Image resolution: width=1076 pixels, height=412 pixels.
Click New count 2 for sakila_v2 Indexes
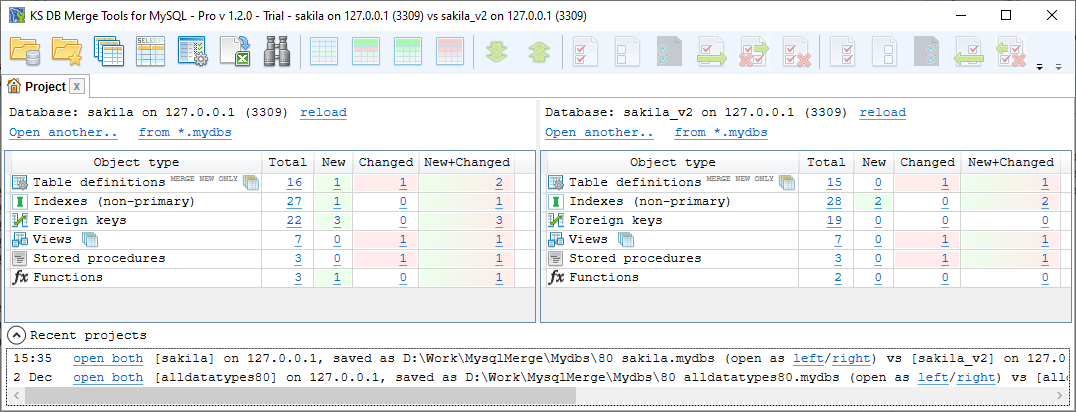coord(878,201)
